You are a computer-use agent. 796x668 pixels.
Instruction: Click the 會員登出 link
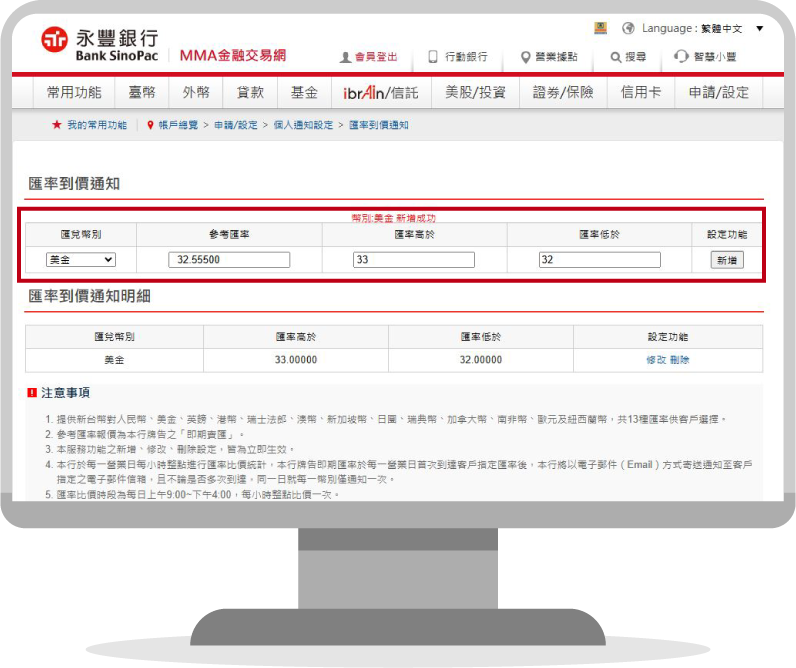[x=376, y=57]
